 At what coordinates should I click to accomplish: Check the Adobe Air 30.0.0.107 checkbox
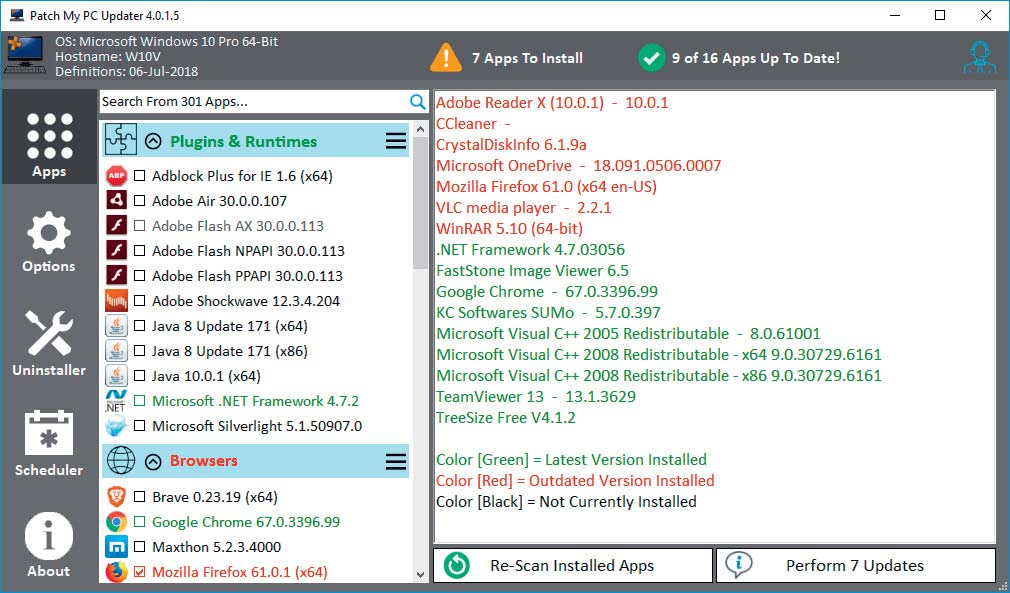point(139,201)
